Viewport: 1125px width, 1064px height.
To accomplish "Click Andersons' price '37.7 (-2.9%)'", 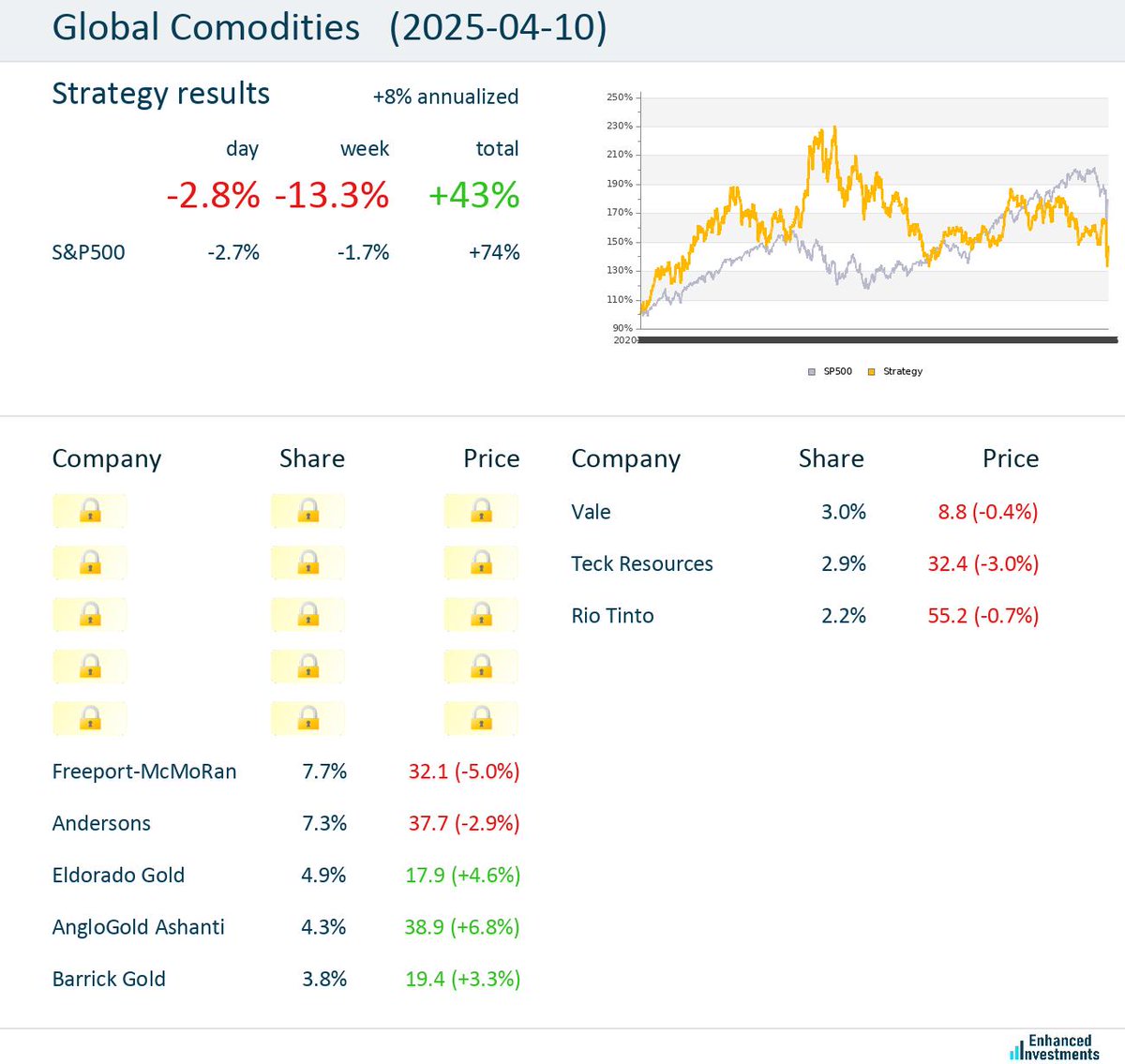I will point(464,823).
